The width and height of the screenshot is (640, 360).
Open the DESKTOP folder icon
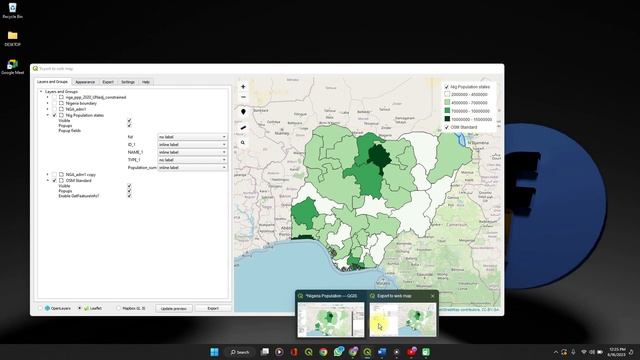12,38
